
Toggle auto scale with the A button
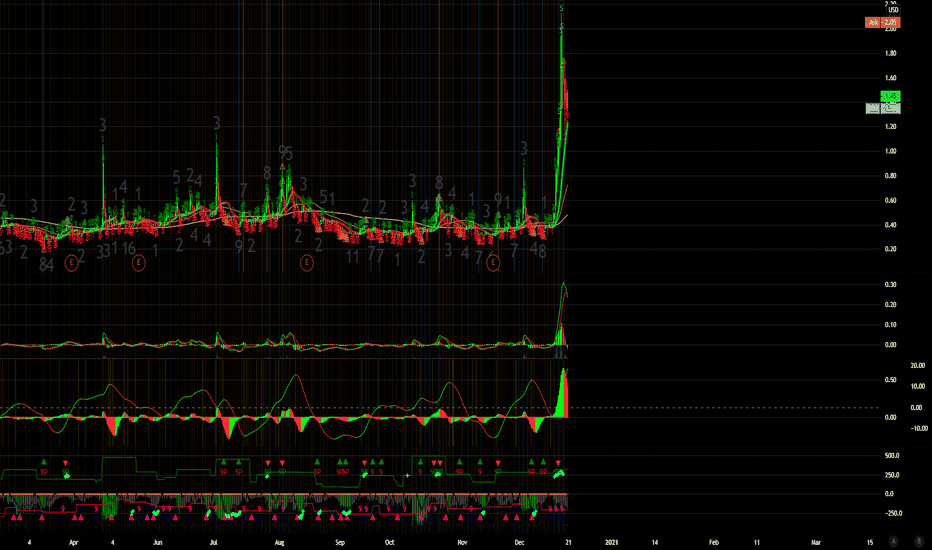click(893, 541)
